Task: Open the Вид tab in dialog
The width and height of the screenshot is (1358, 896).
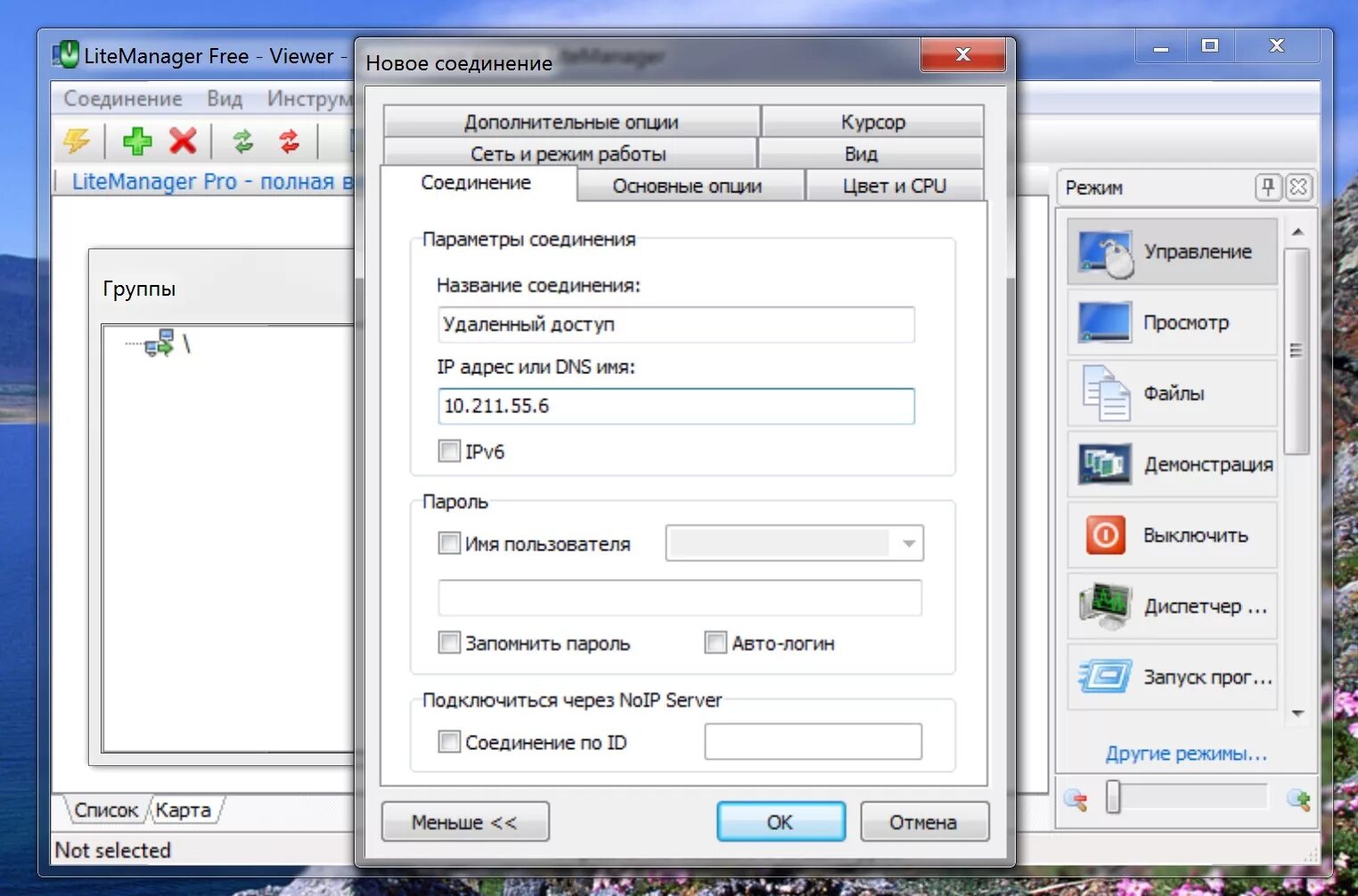Action: (x=862, y=153)
